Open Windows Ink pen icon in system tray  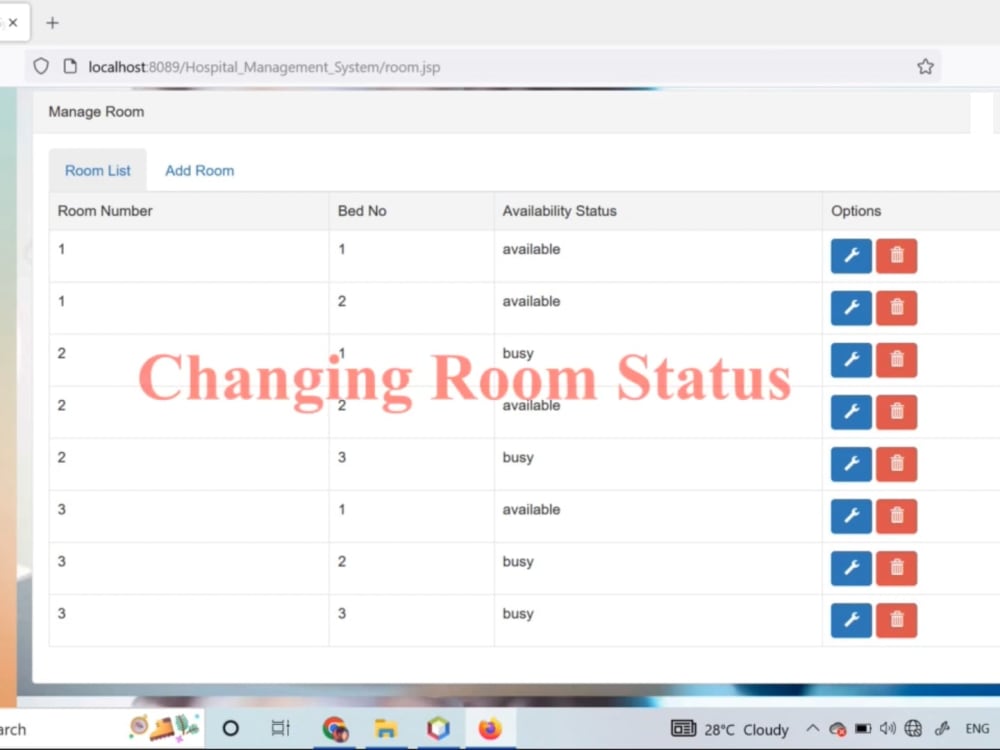click(941, 729)
